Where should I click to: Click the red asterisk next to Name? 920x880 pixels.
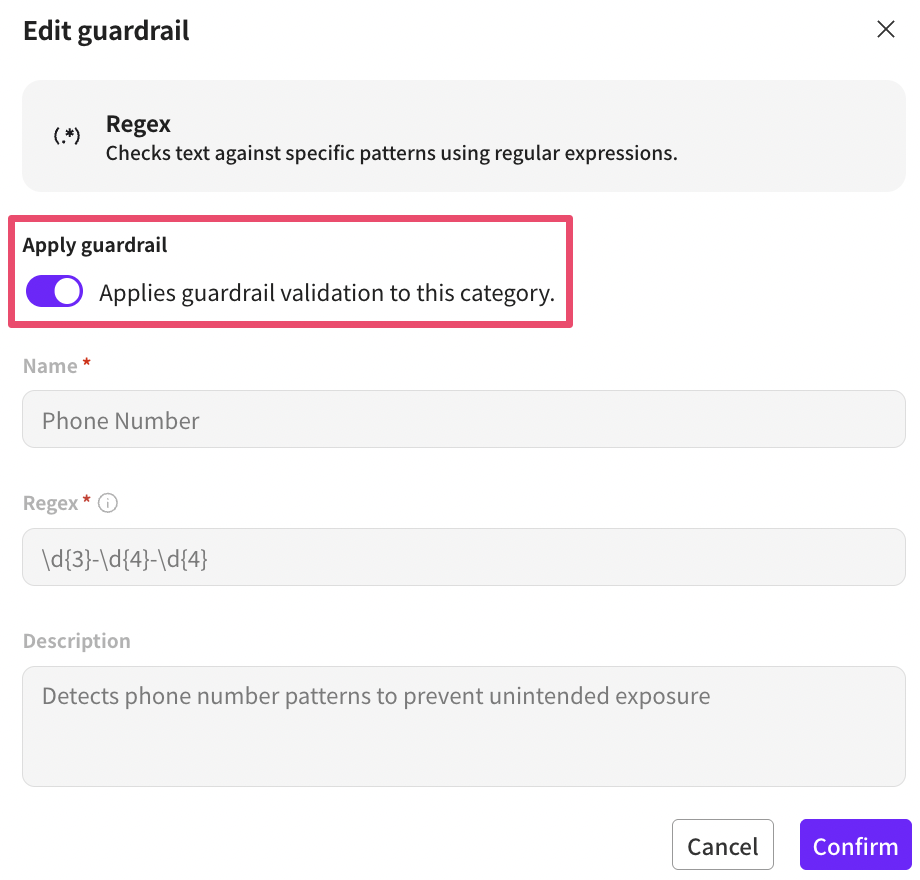(87, 365)
